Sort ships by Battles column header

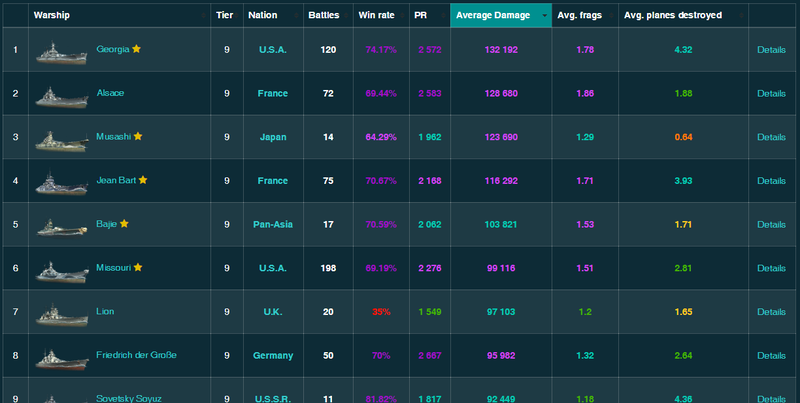pos(323,15)
